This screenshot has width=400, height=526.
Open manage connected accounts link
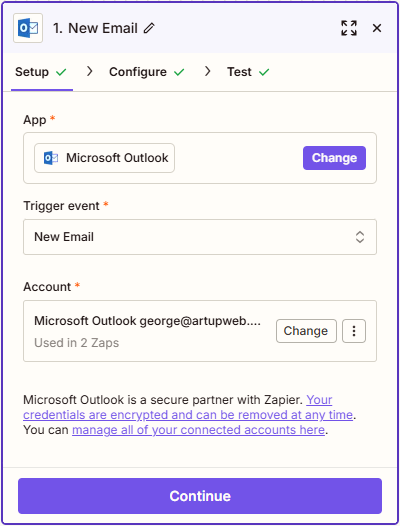coord(198,430)
